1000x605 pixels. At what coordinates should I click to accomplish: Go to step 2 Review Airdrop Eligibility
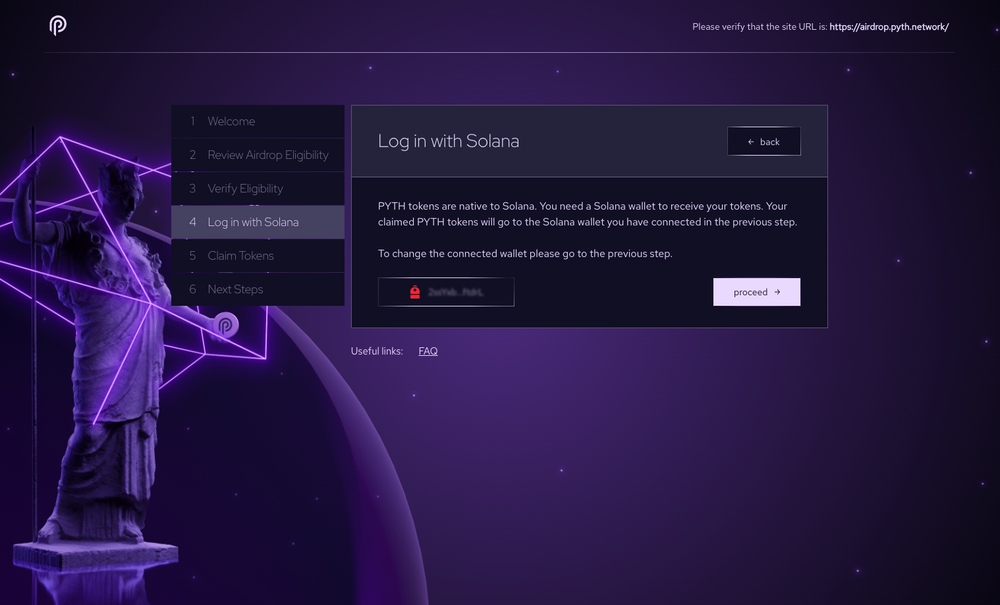pyautogui.click(x=258, y=155)
